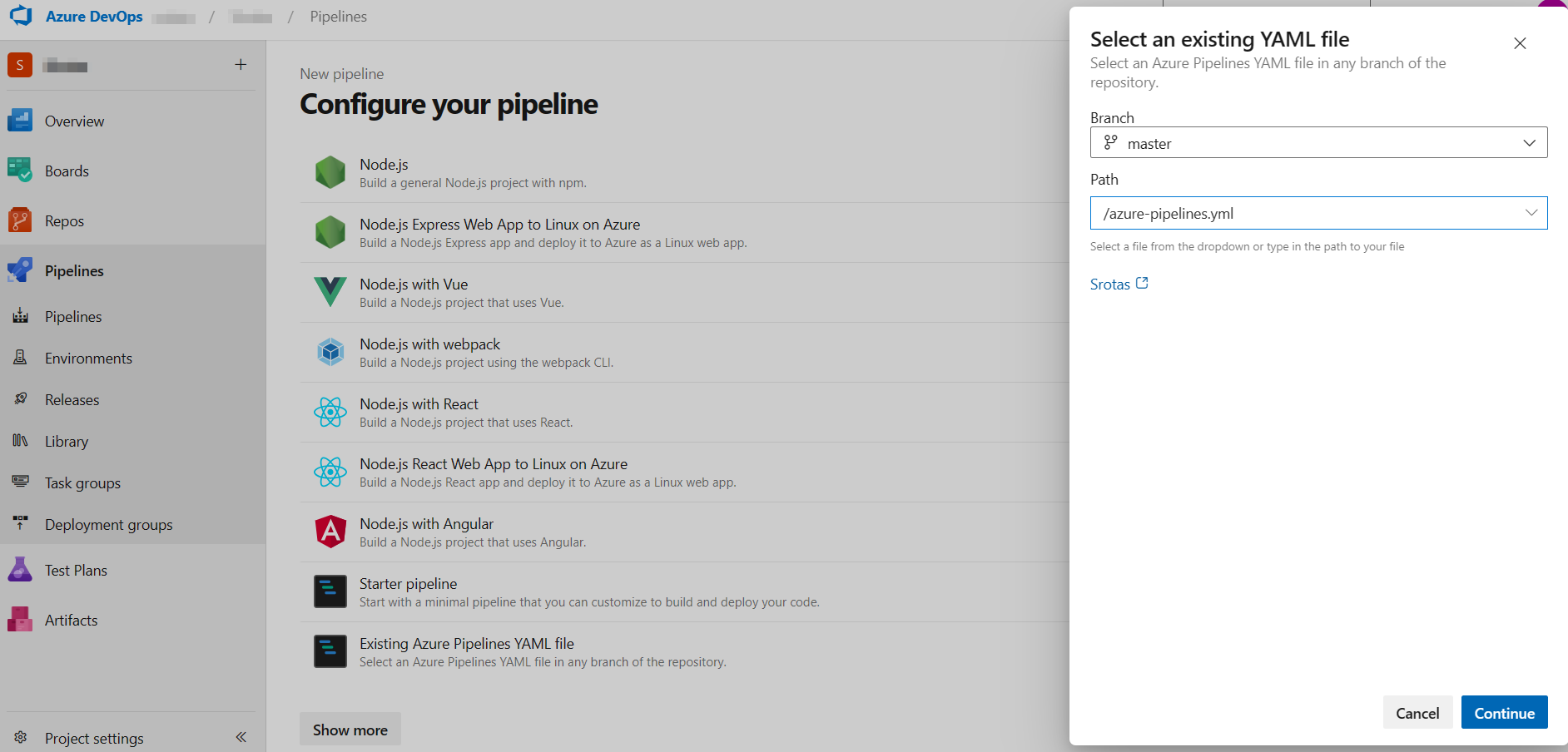Select the Starter pipeline option
The height and width of the screenshot is (752, 1568).
click(684, 592)
